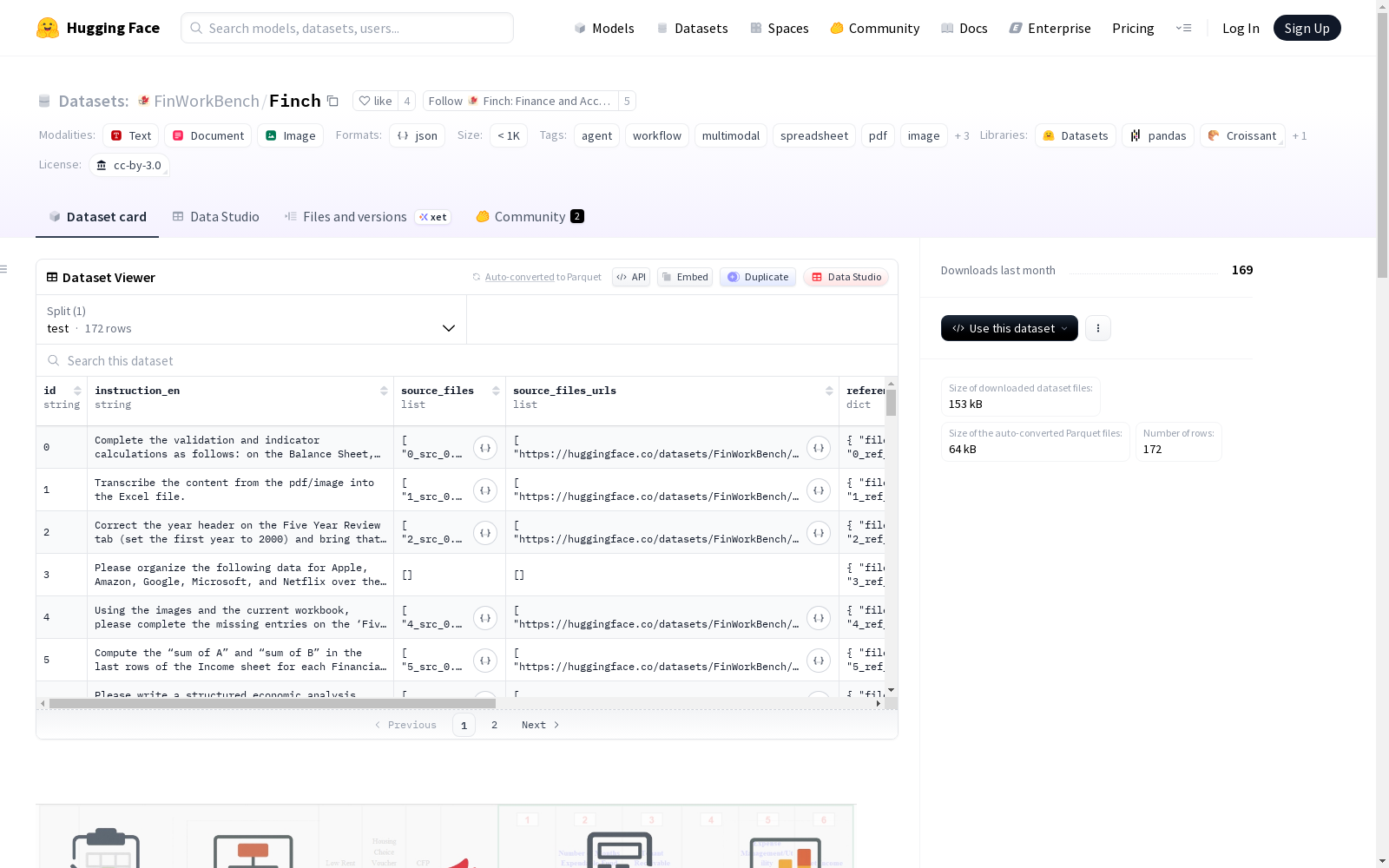Like the Finch dataset with the heart button
The image size is (1389, 868).
click(x=376, y=101)
